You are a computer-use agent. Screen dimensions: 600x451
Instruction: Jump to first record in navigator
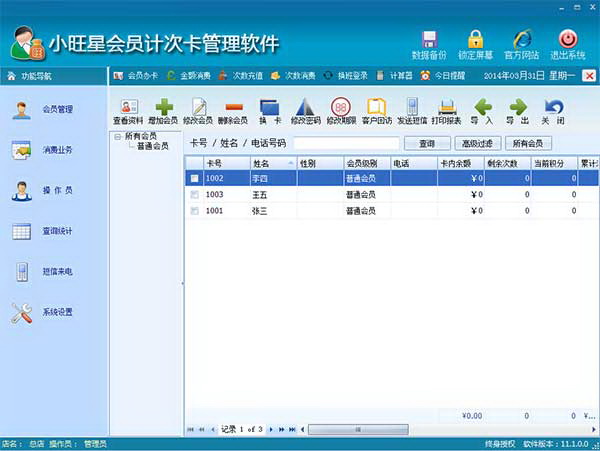pos(190,430)
